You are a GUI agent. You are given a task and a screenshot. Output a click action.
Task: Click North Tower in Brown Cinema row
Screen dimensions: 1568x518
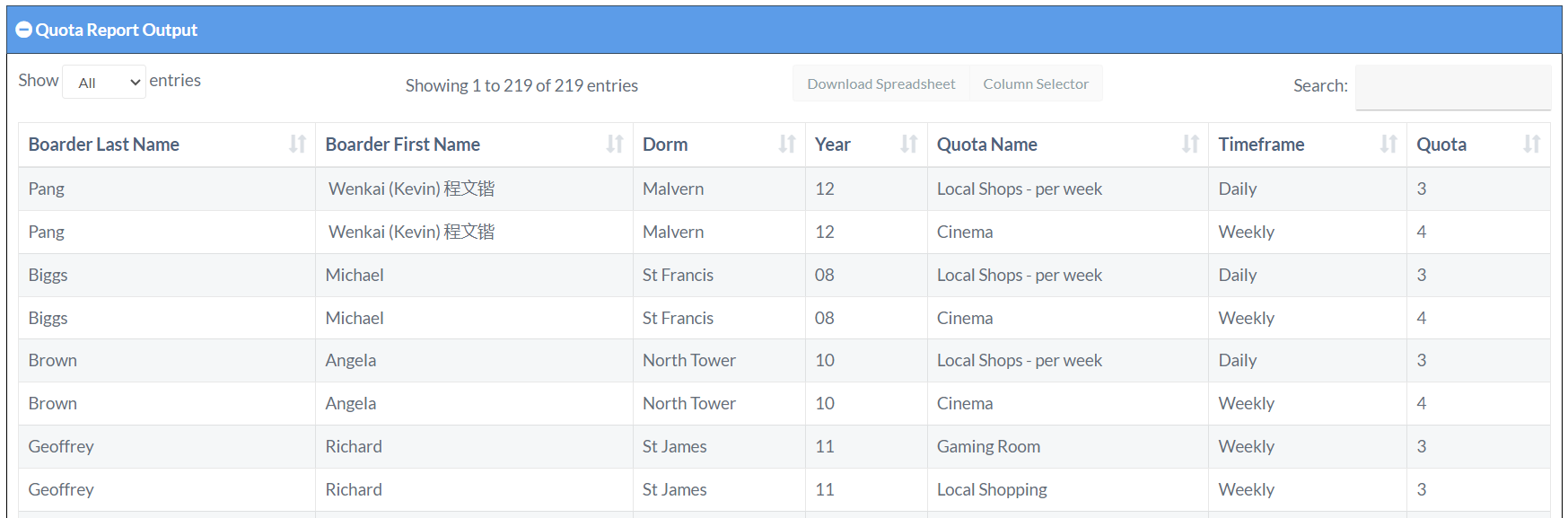(x=689, y=403)
